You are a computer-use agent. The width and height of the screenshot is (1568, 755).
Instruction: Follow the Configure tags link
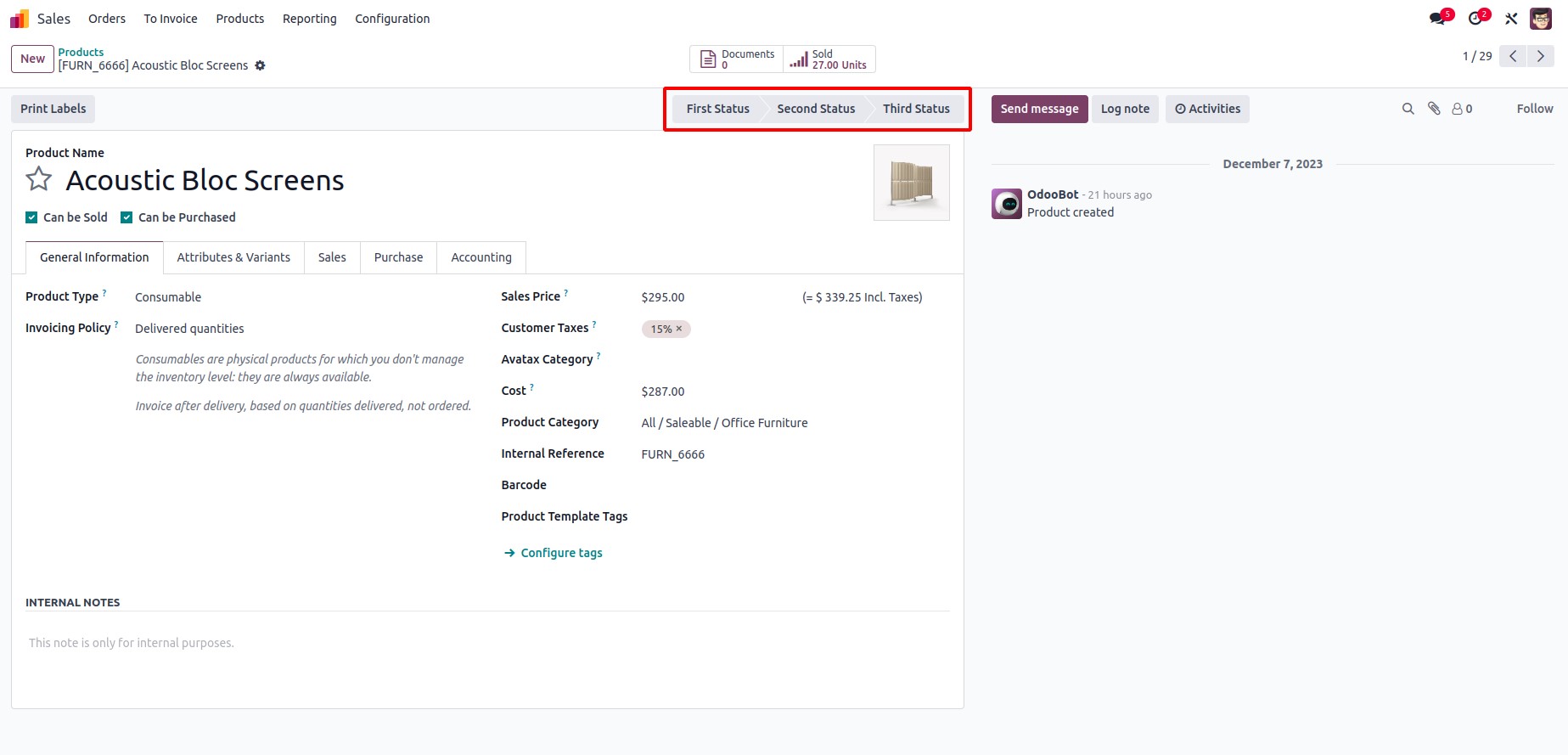click(x=553, y=553)
